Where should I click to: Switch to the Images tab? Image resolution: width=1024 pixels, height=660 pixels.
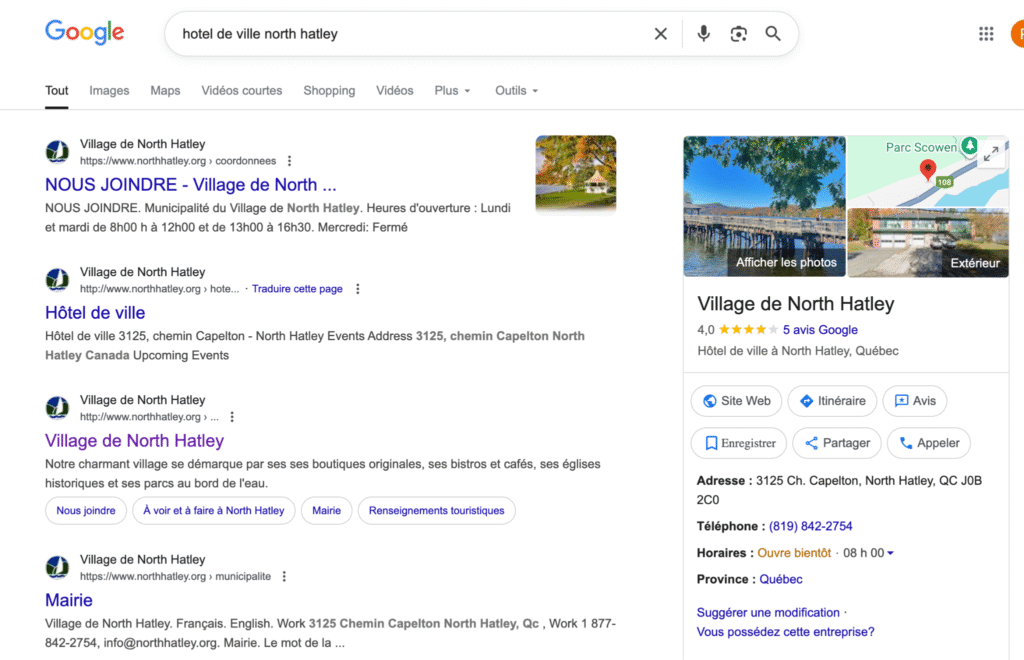(x=109, y=91)
